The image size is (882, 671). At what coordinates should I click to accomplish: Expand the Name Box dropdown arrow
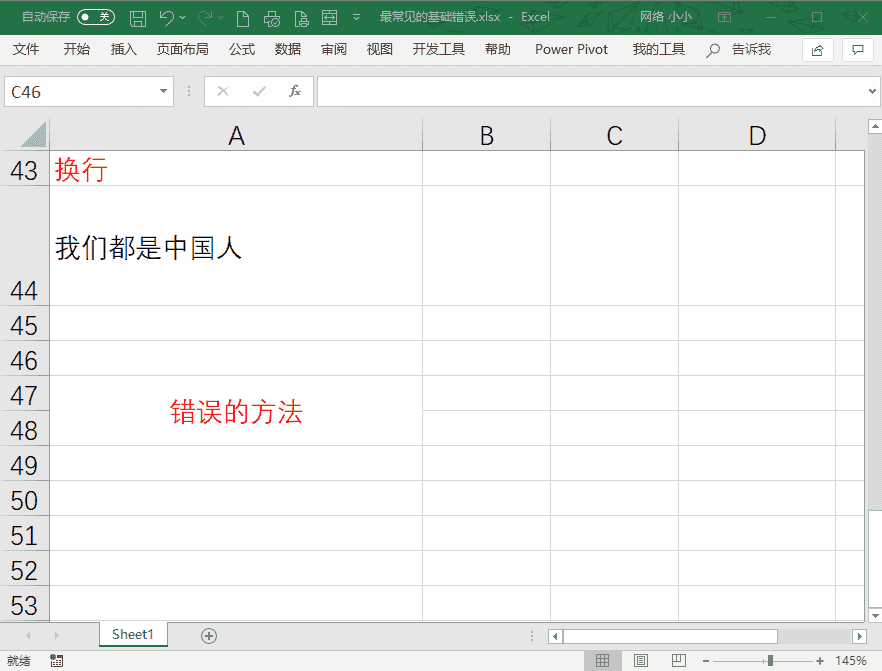pyautogui.click(x=164, y=91)
